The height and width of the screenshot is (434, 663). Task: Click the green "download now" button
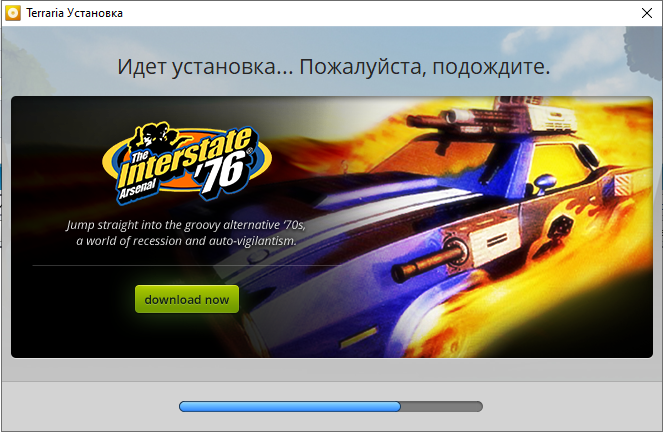click(x=187, y=299)
